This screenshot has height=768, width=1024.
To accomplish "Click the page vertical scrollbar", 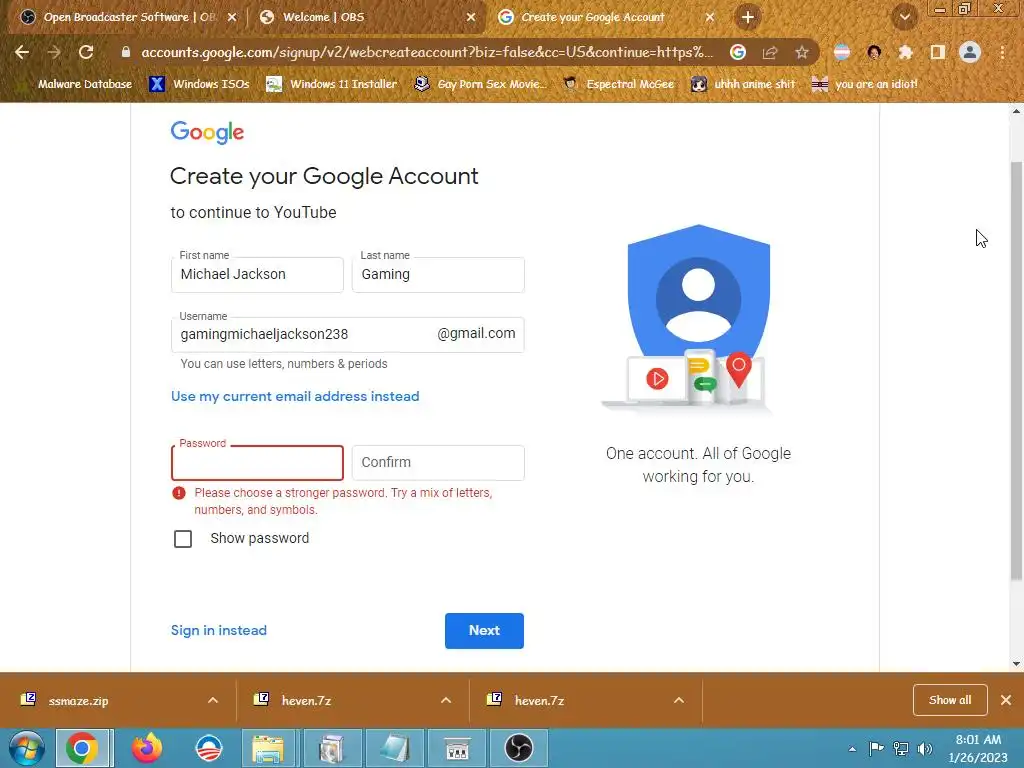I will coord(1016,370).
